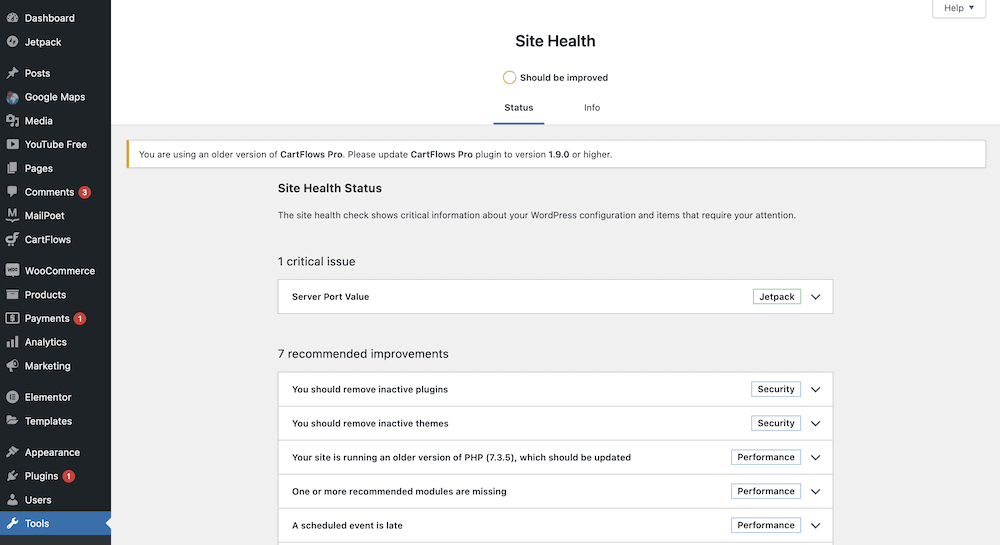
Task: Click the Plugins plug icon
Action: tap(12, 476)
